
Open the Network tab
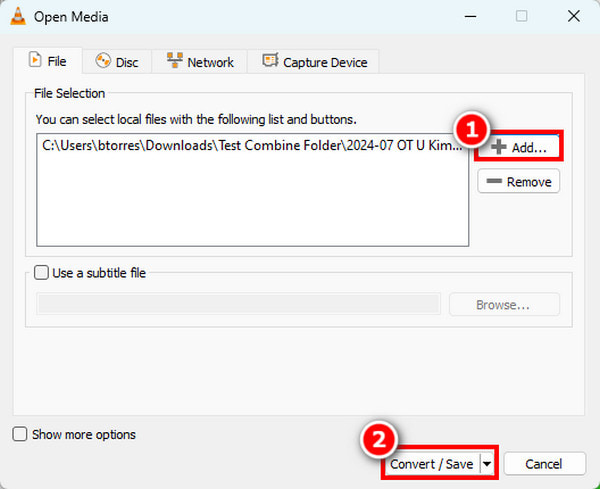point(200,62)
